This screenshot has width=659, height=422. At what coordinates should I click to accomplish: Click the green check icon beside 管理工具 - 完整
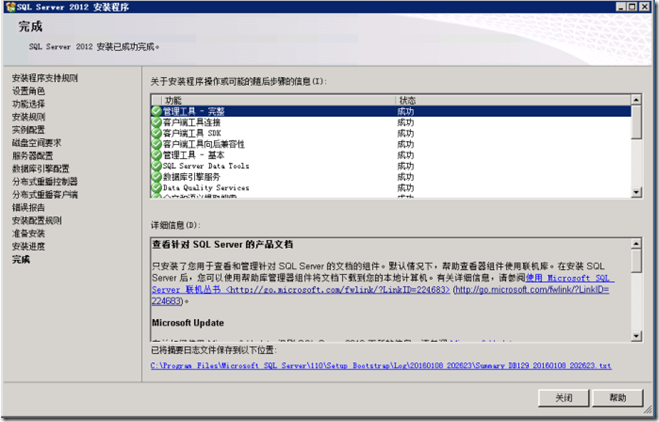(157, 111)
